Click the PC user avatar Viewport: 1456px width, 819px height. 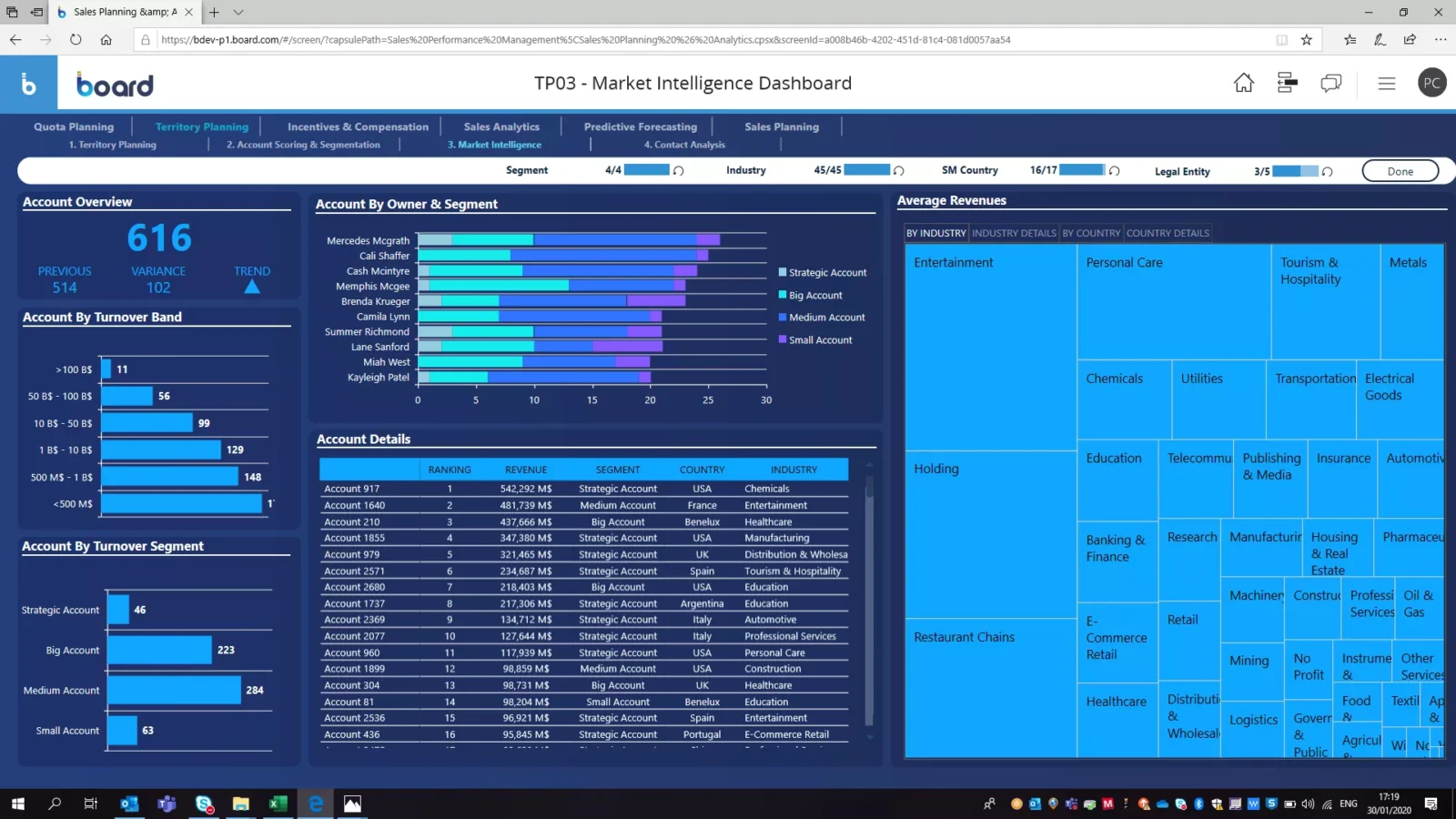1431,84
